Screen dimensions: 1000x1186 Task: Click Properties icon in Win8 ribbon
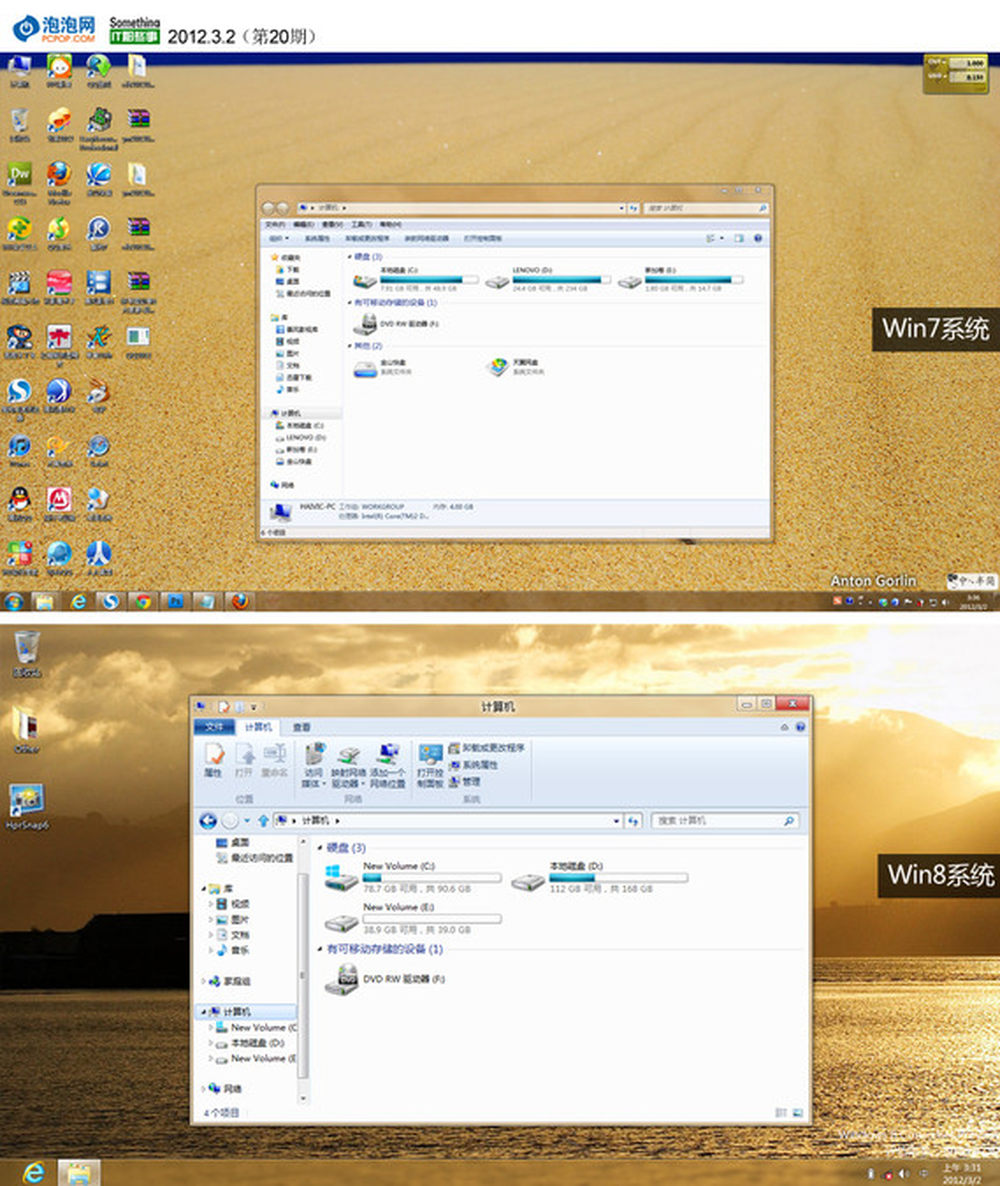point(213,759)
